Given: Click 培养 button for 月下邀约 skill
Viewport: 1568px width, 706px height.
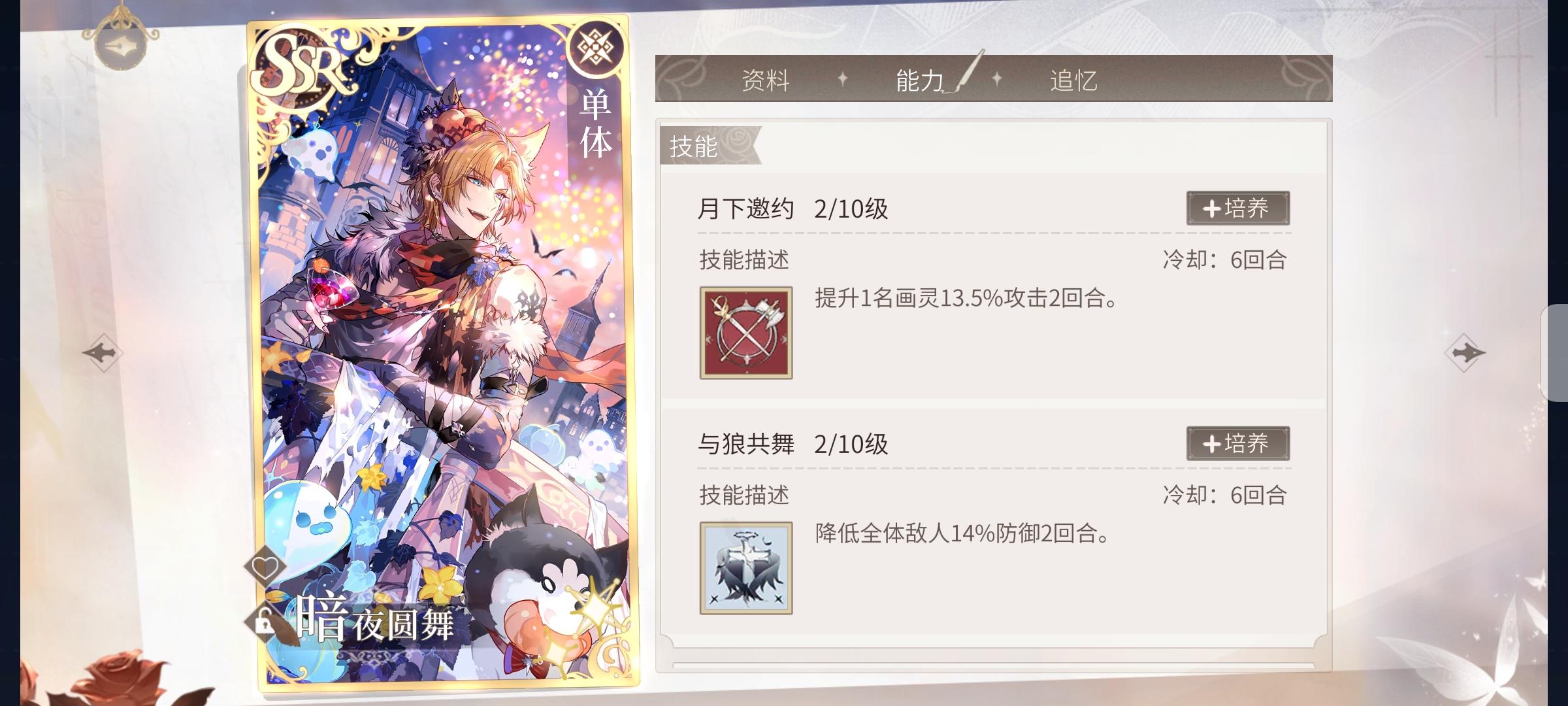Looking at the screenshot, I should [1238, 209].
